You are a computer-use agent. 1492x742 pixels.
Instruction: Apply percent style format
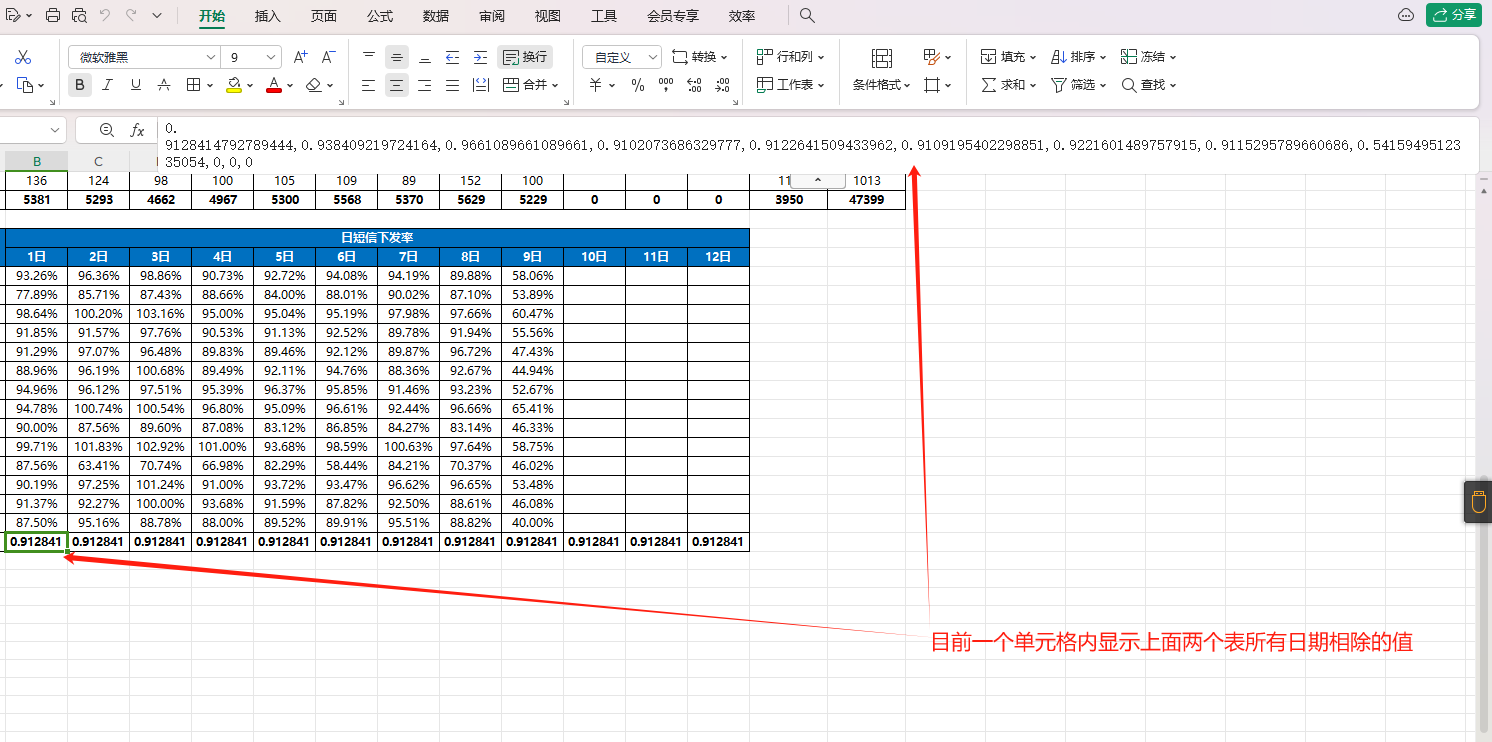pos(638,85)
